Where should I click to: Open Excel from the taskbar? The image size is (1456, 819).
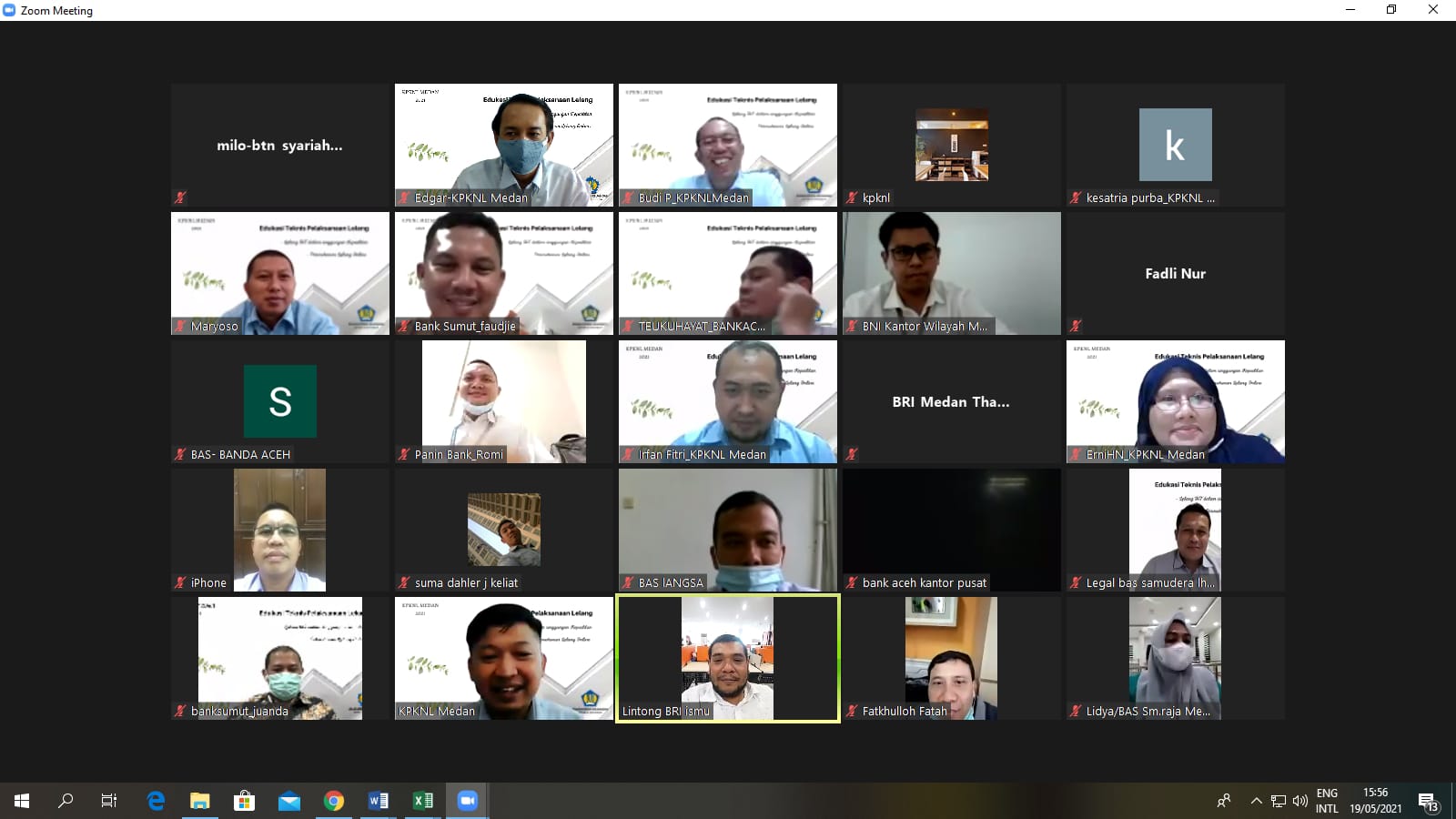pos(423,801)
